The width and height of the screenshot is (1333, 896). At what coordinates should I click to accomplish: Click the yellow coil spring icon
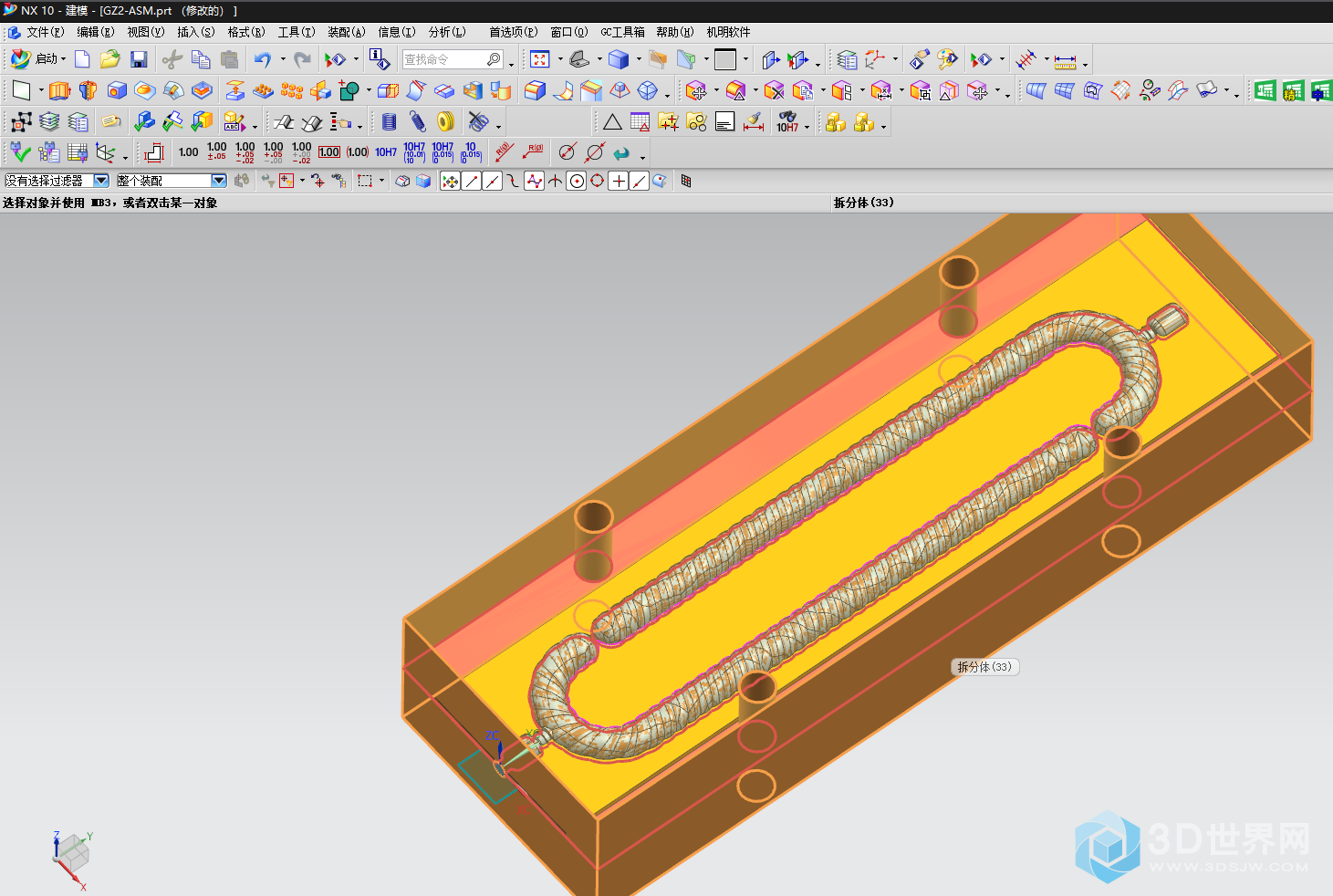point(446,121)
